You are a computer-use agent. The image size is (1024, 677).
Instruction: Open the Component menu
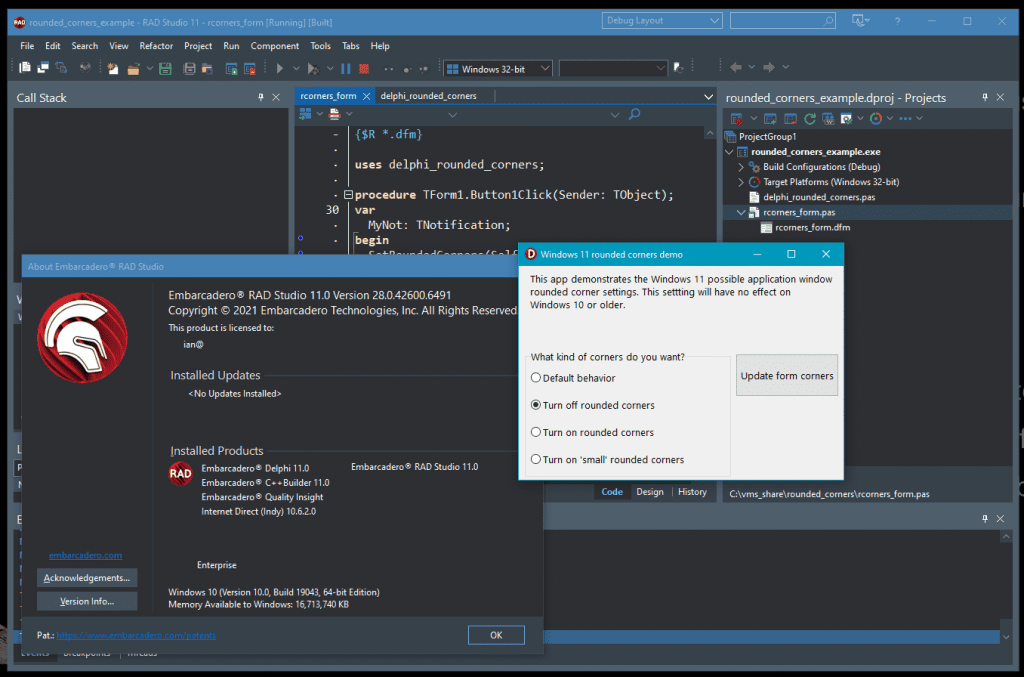(x=274, y=46)
